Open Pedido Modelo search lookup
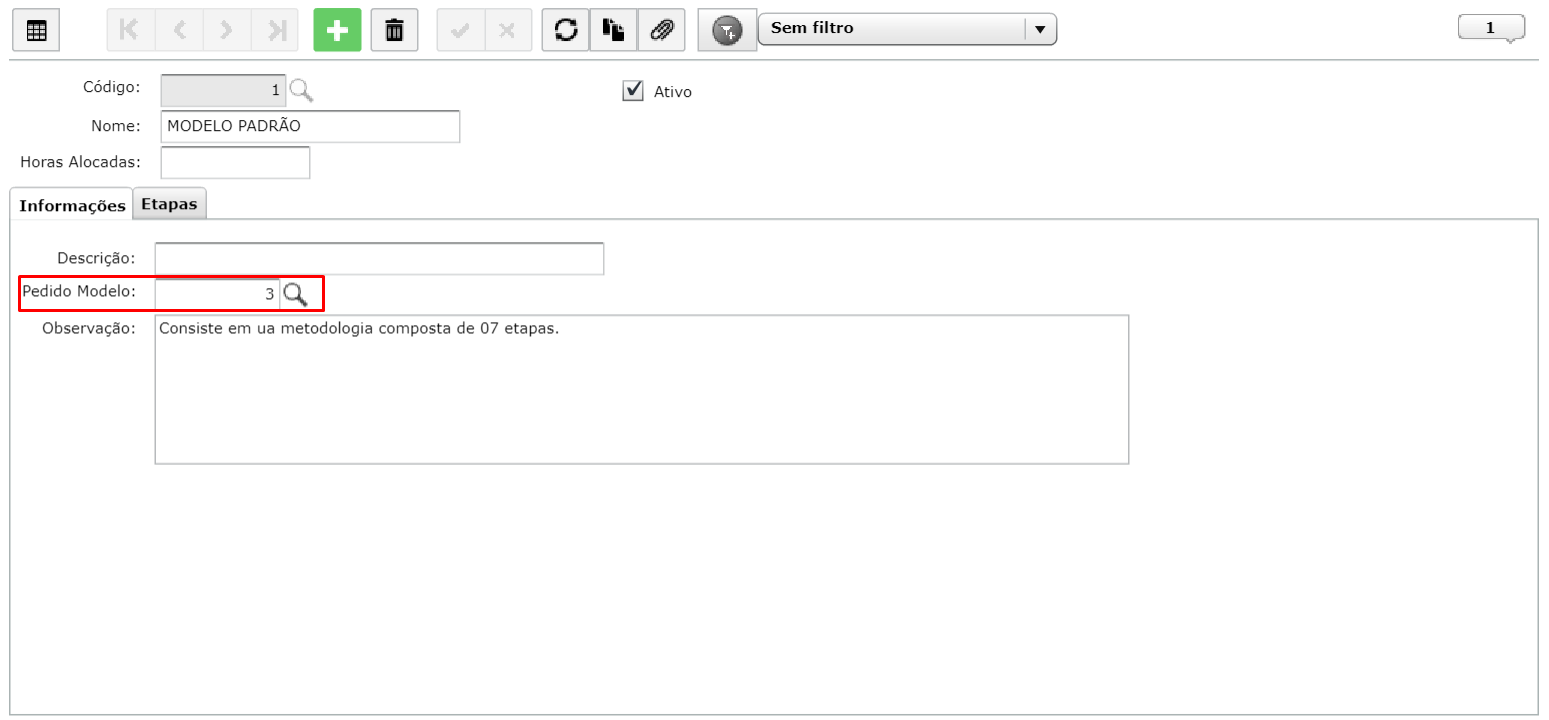Image resolution: width=1549 pixels, height=720 pixels. click(295, 294)
